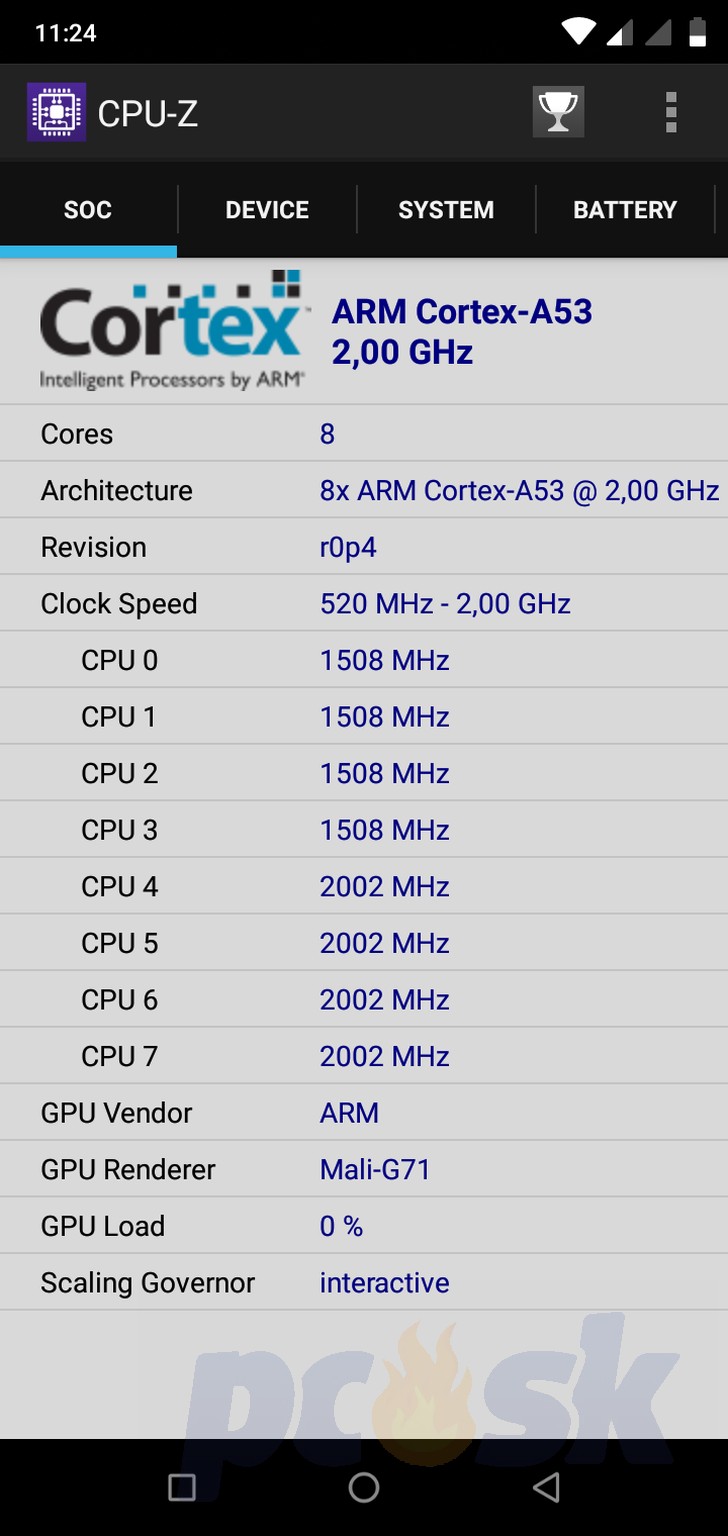Tap the Android home circle button

click(364, 1487)
